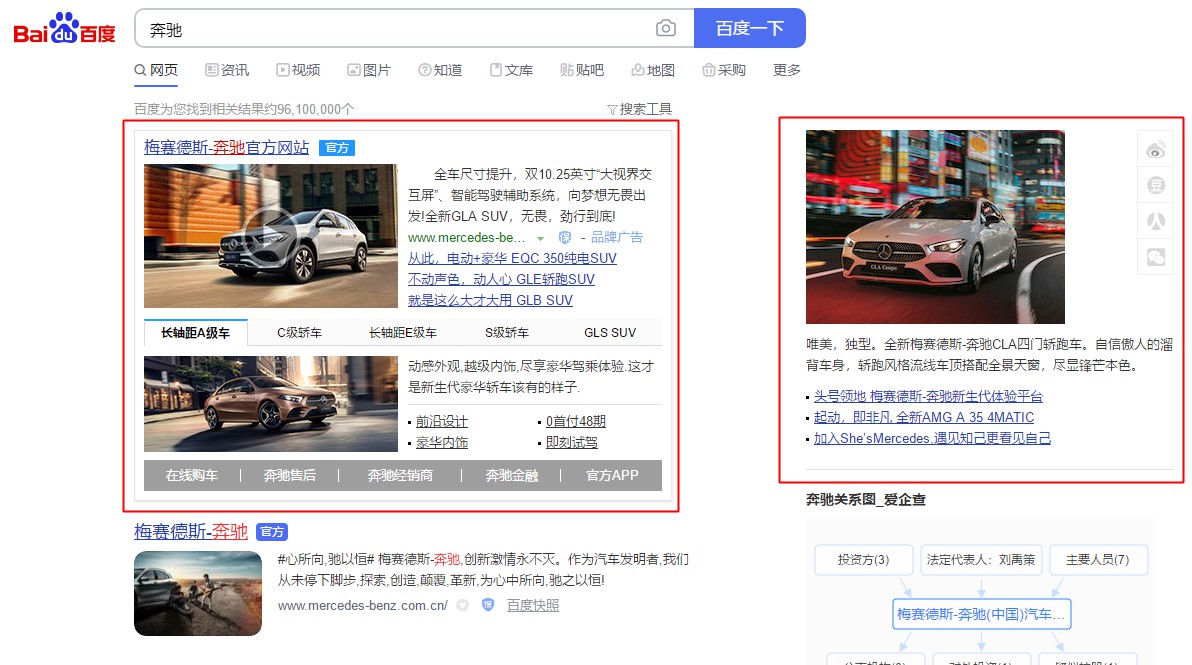Open 搜索工具 filter options

click(639, 109)
